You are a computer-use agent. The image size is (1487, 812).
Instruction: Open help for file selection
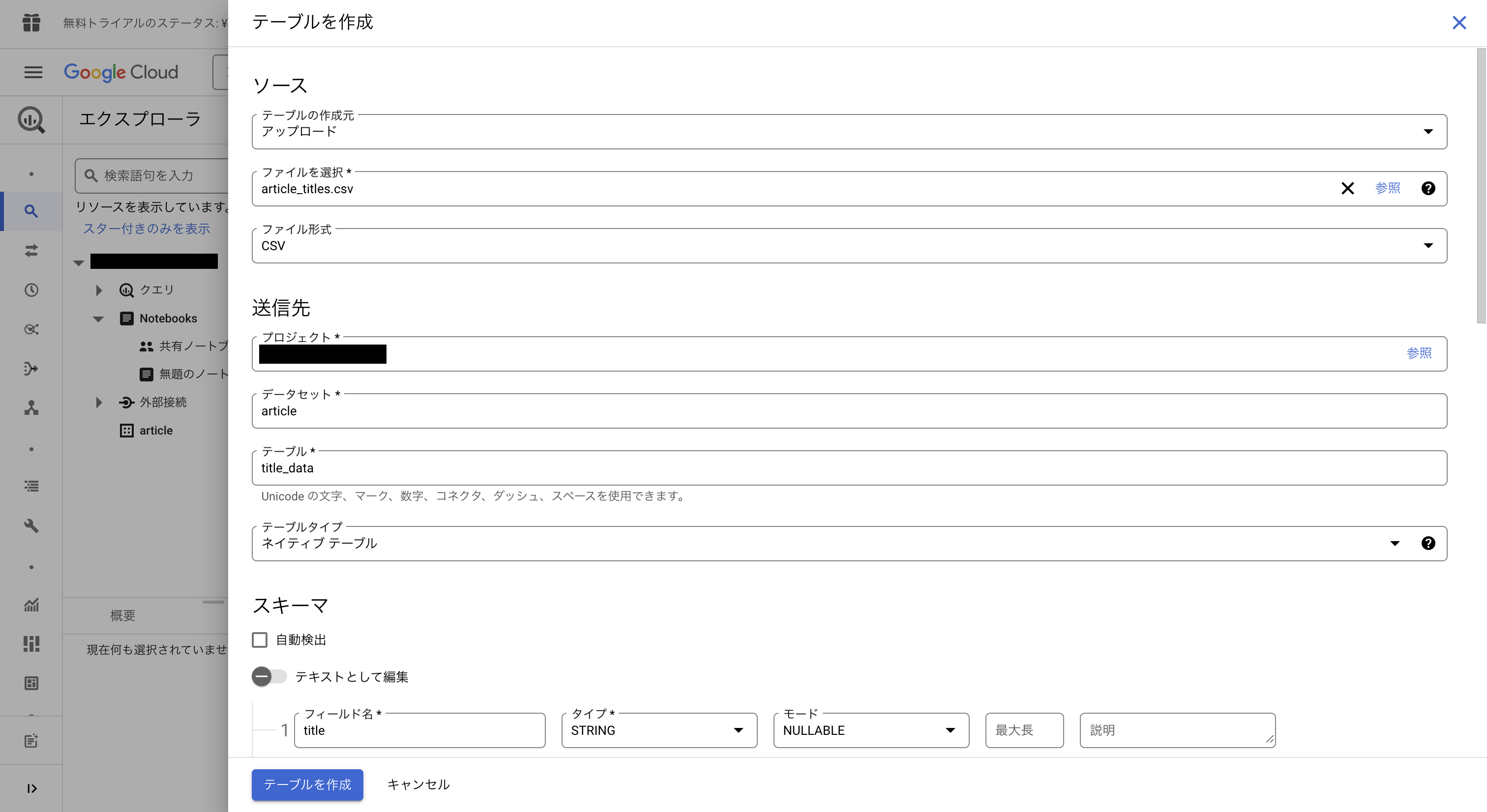tap(1428, 189)
